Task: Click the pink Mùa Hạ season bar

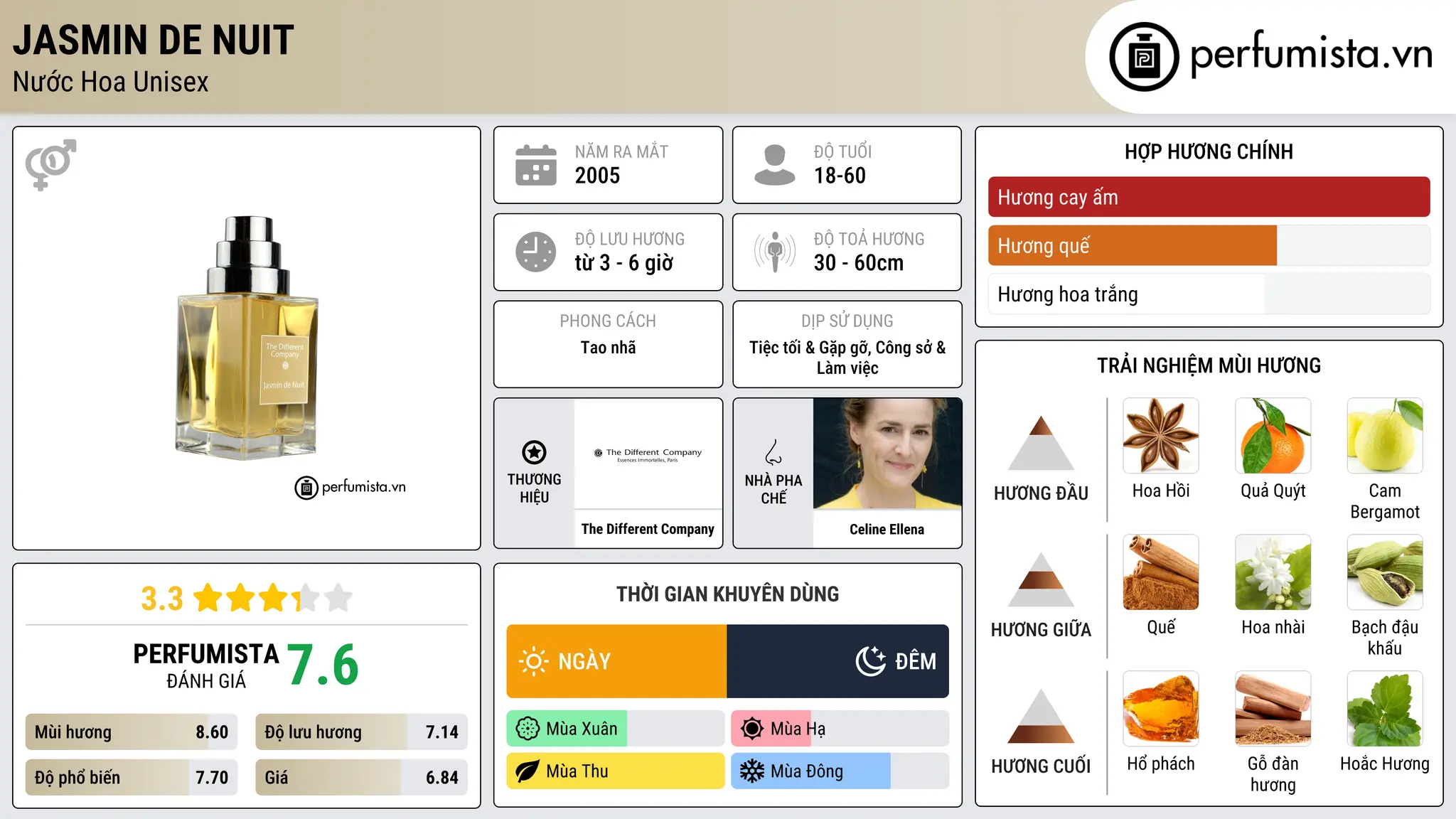Action: (771, 729)
